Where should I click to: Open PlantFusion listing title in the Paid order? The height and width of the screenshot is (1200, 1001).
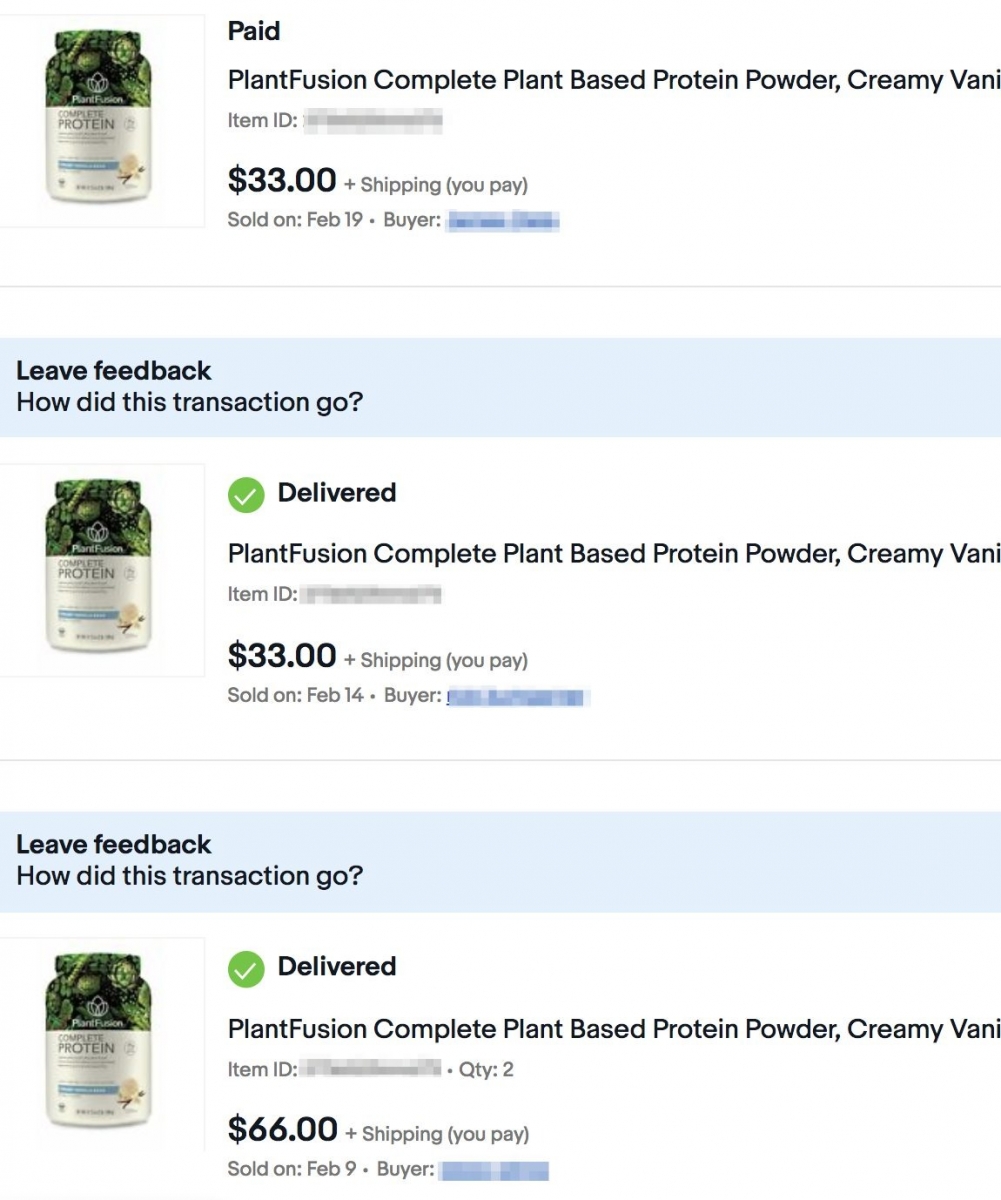click(612, 80)
